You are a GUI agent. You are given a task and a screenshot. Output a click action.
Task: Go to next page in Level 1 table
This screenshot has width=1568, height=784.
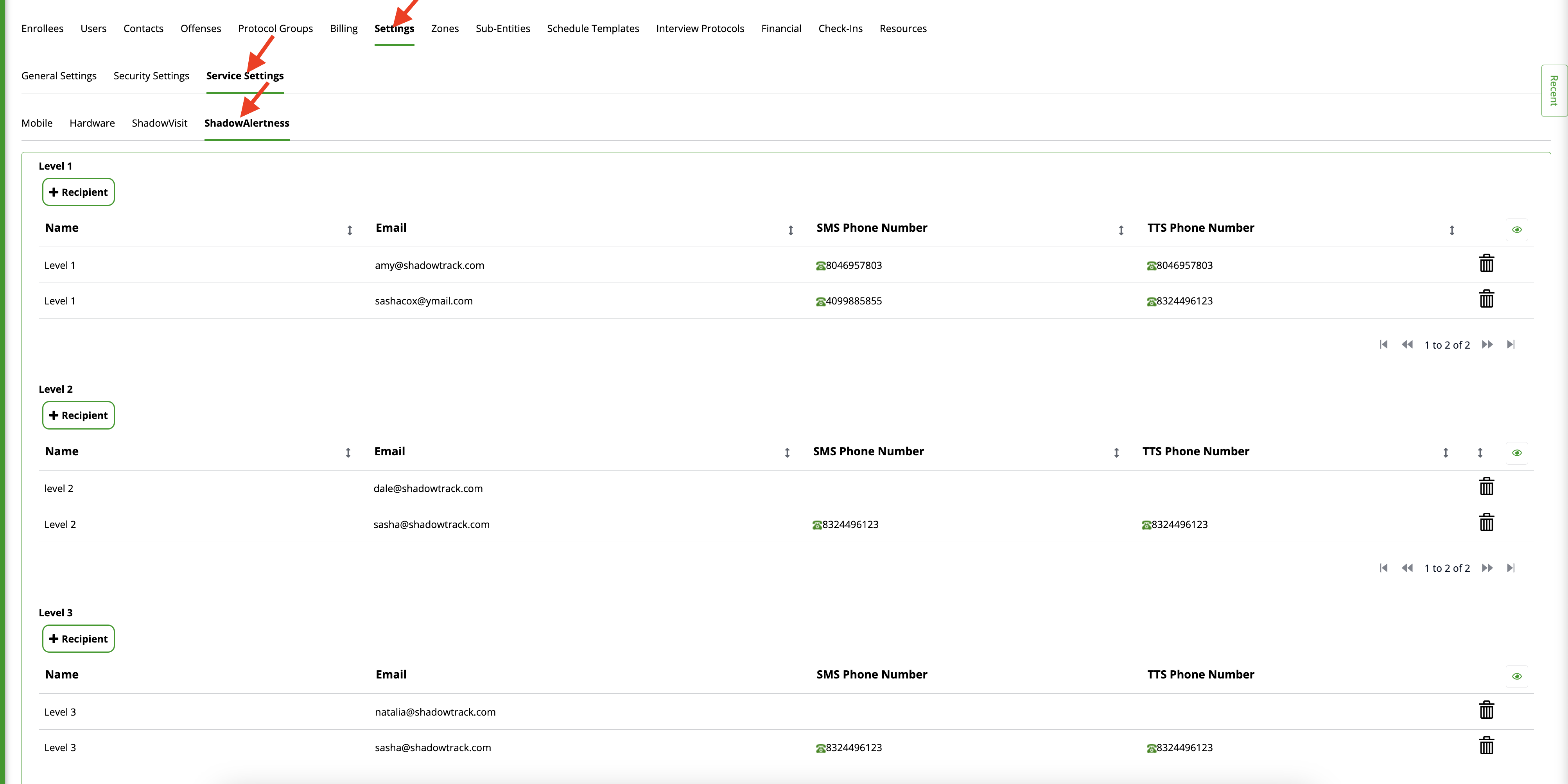1487,344
